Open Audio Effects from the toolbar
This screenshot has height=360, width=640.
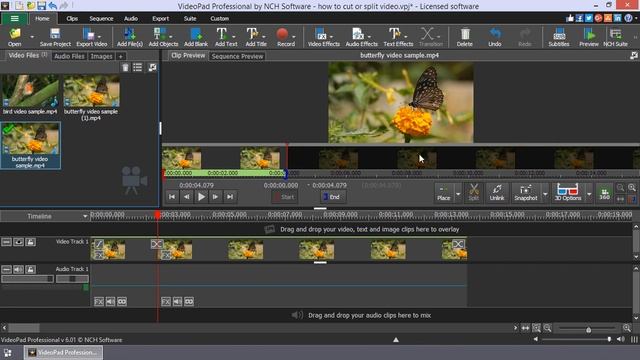(x=361, y=36)
